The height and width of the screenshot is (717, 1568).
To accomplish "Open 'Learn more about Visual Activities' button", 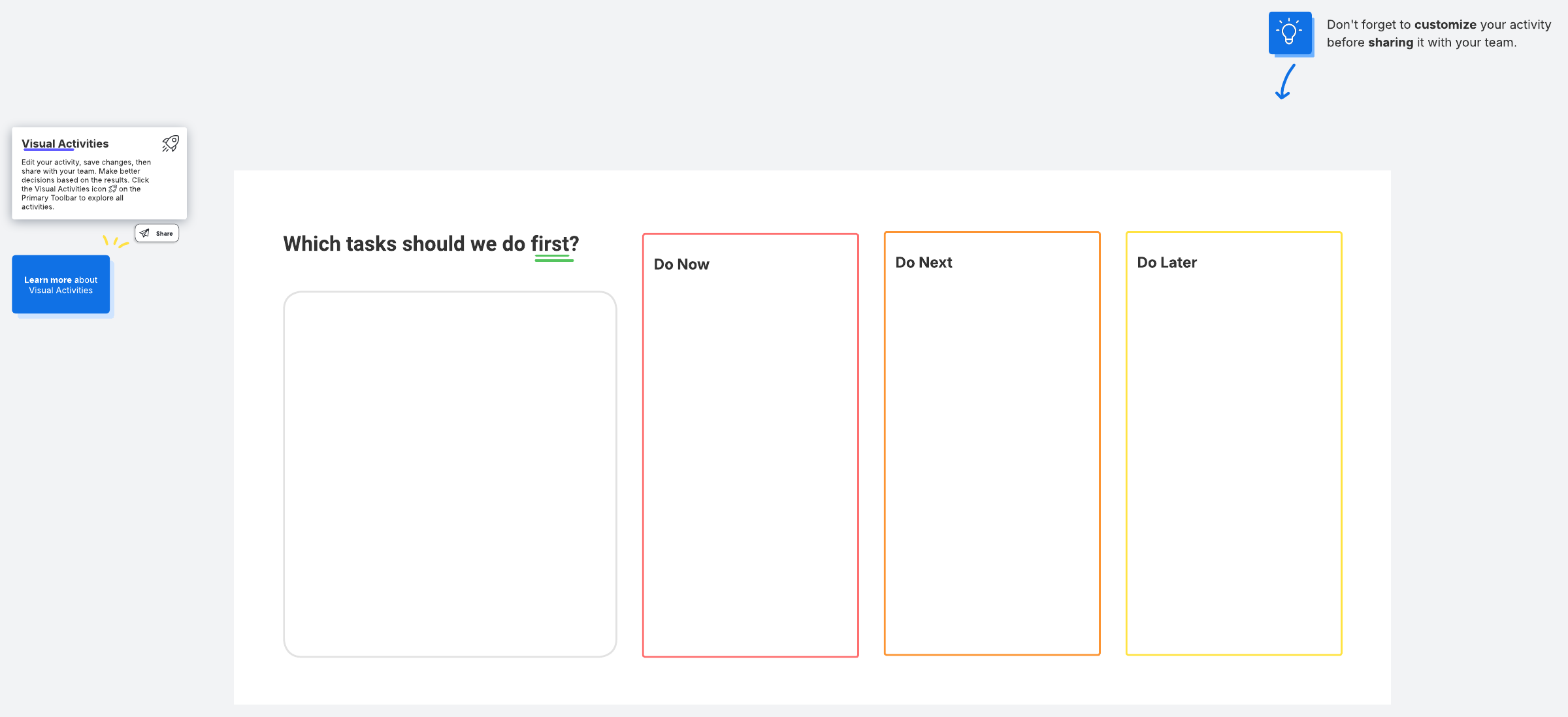I will coord(61,285).
